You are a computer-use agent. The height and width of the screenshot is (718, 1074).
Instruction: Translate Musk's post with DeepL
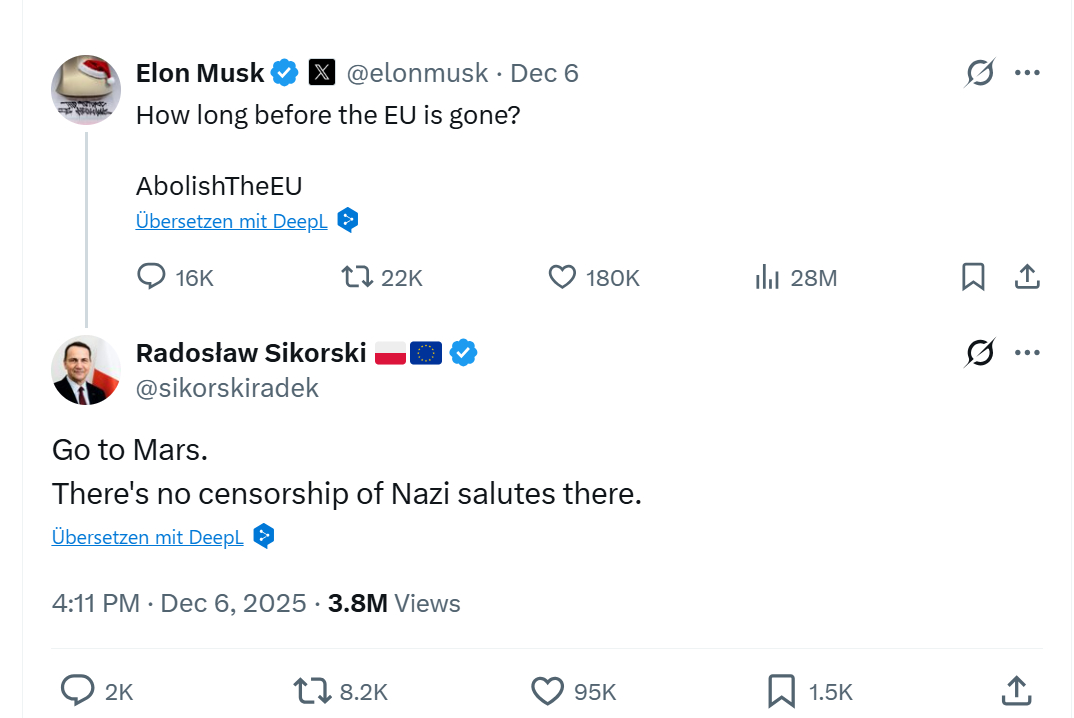pos(231,222)
